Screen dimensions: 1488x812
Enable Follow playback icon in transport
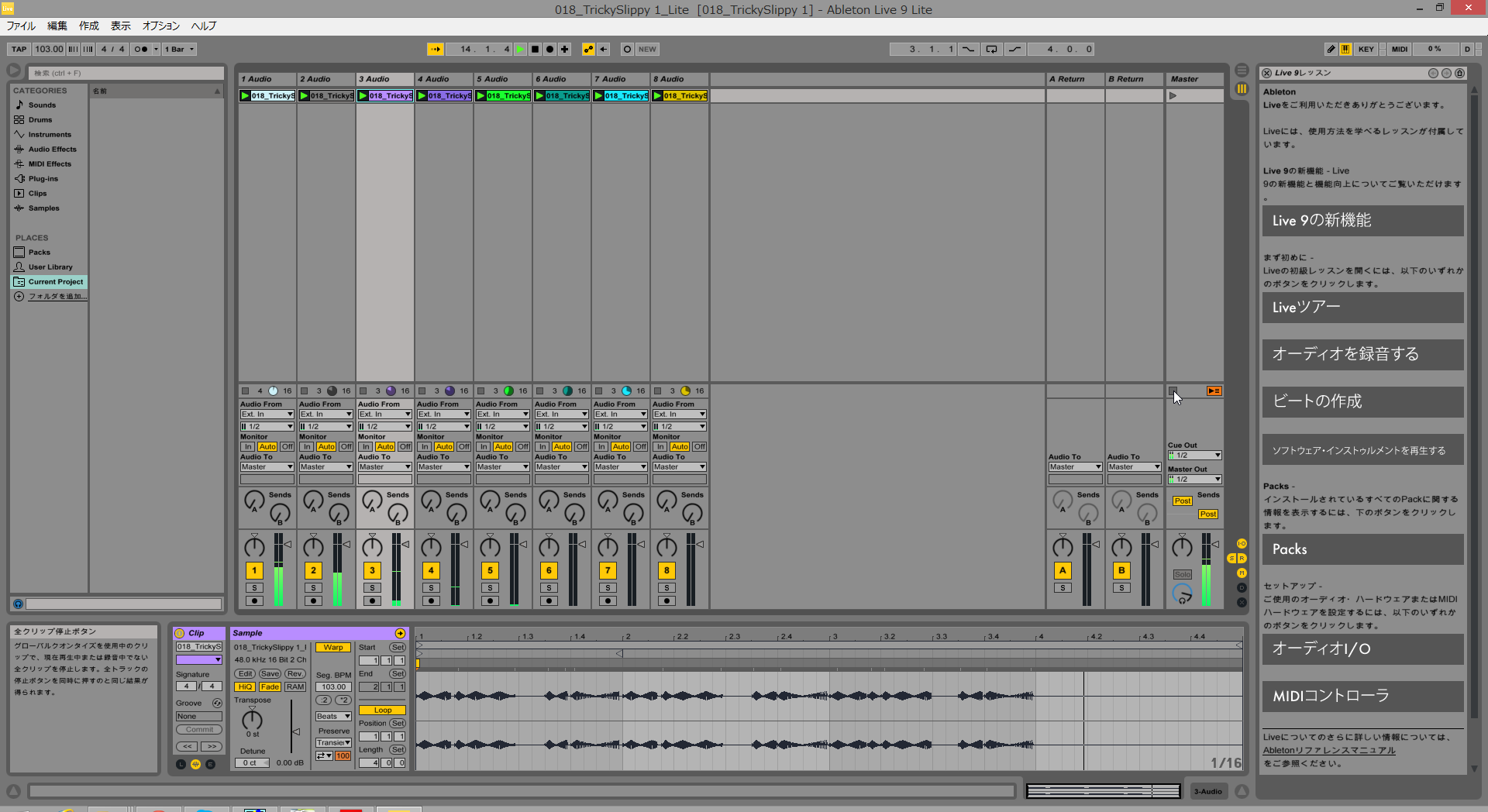tap(436, 49)
